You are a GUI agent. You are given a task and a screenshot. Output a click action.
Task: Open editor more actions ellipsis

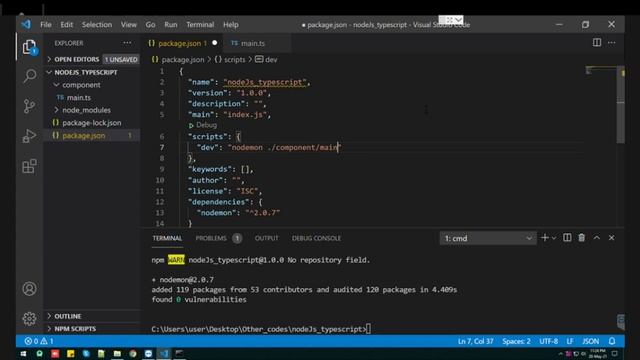point(611,42)
